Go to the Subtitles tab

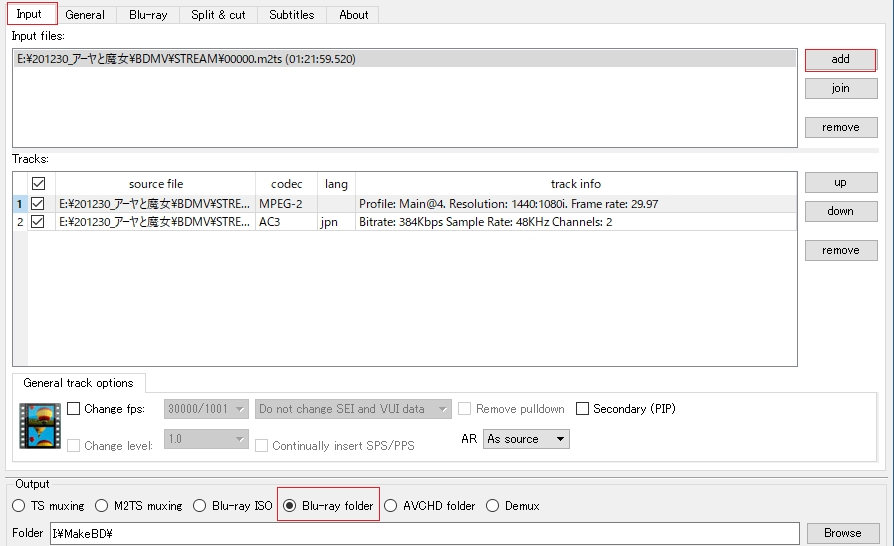(291, 15)
